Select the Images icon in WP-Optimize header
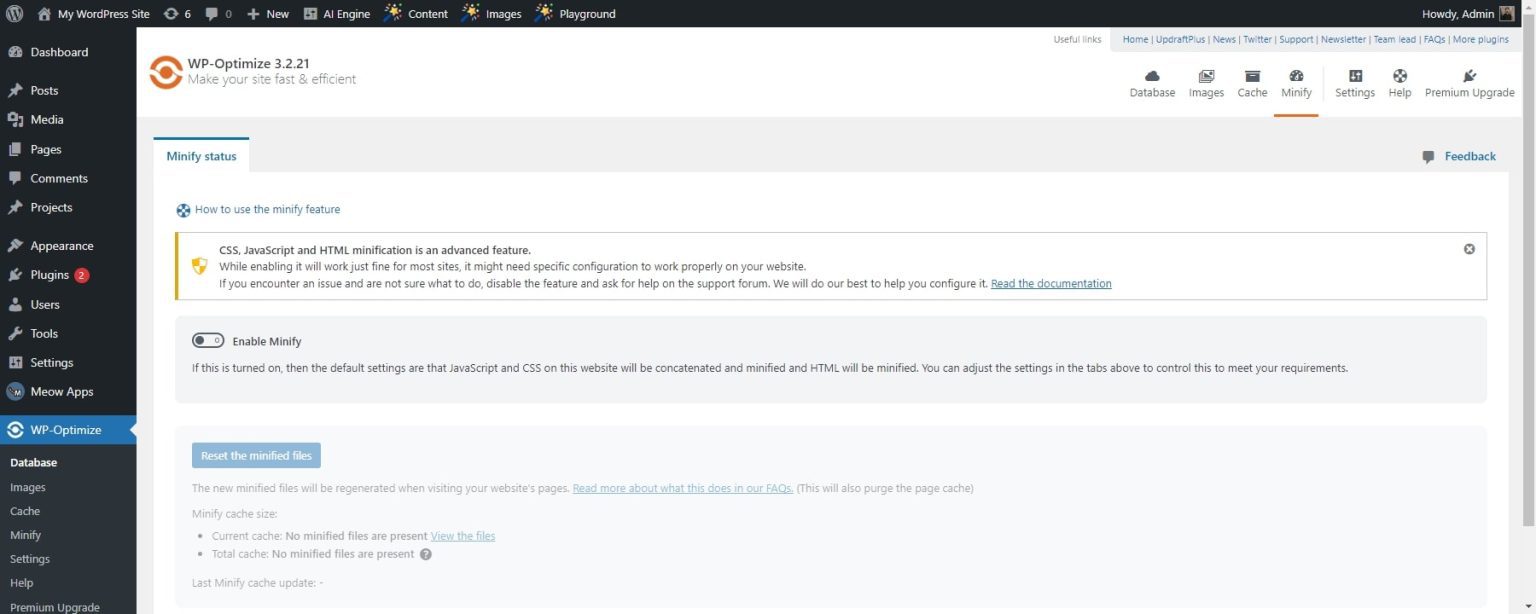This screenshot has width=1536, height=614. (1205, 80)
